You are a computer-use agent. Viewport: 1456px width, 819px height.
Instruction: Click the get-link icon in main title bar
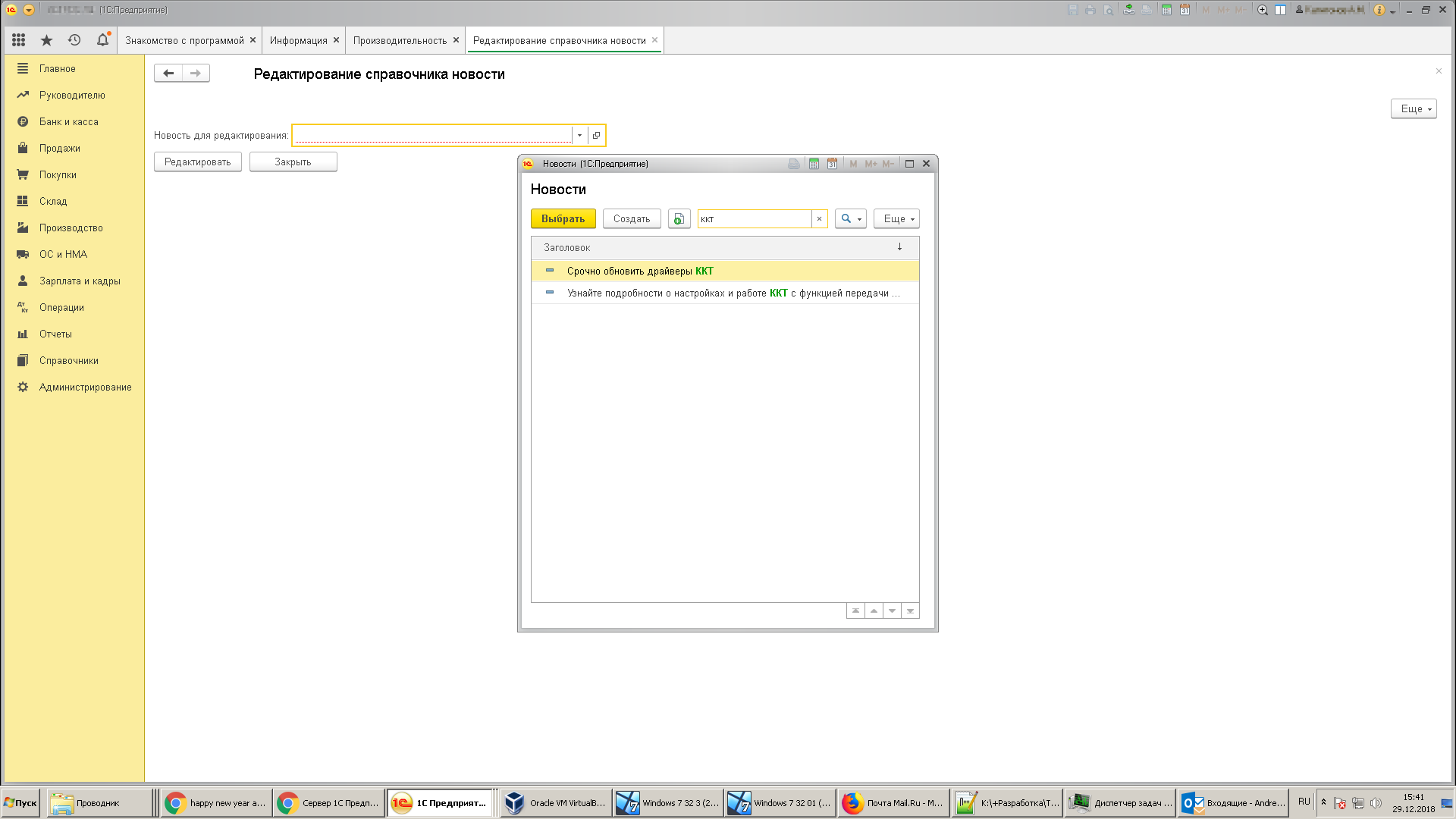click(1129, 10)
